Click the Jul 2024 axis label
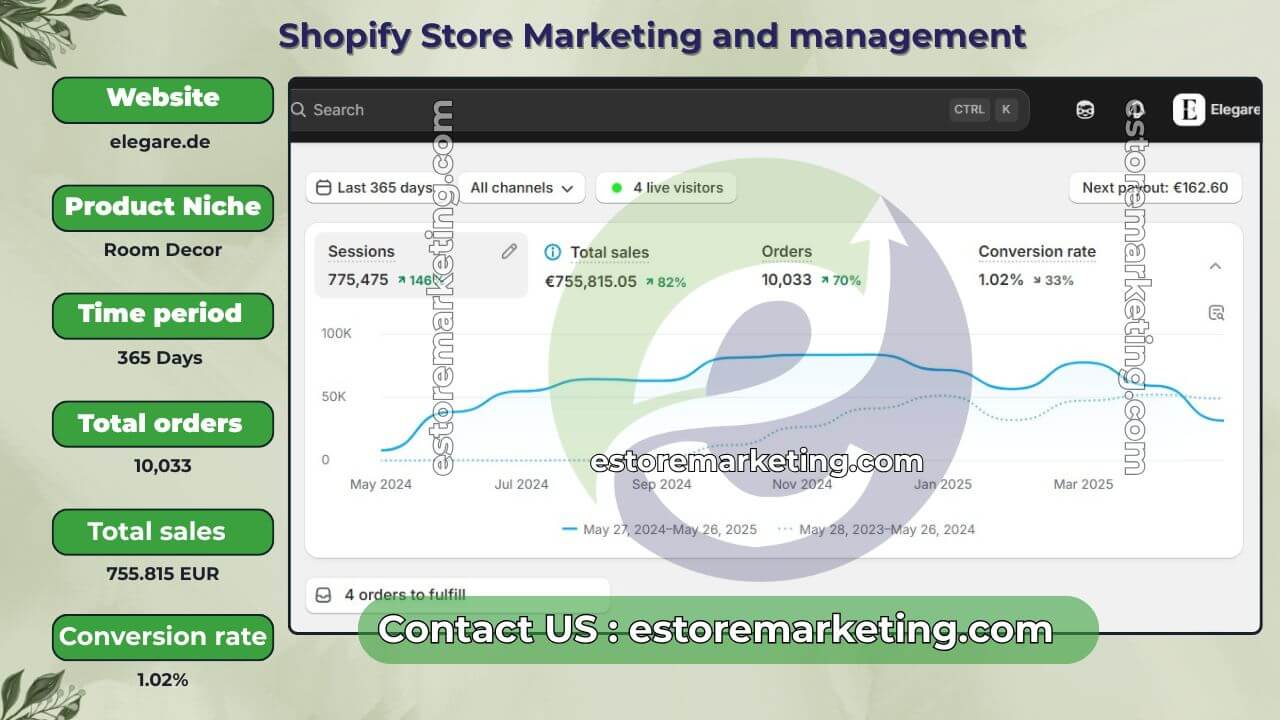The height and width of the screenshot is (720, 1280). pos(521,484)
